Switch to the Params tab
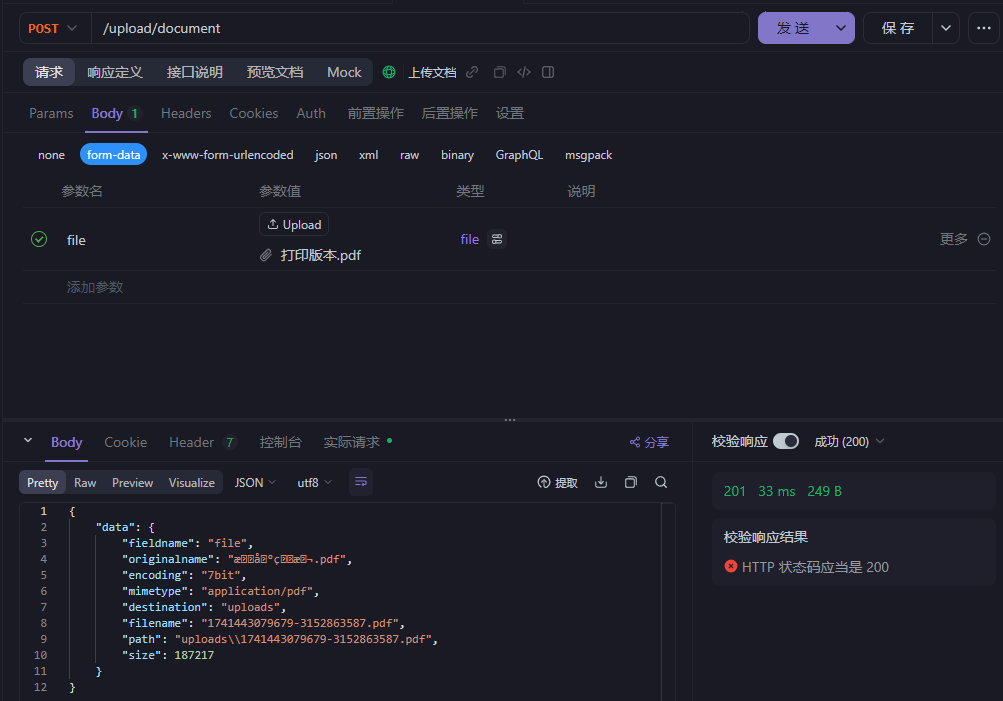 pos(51,113)
